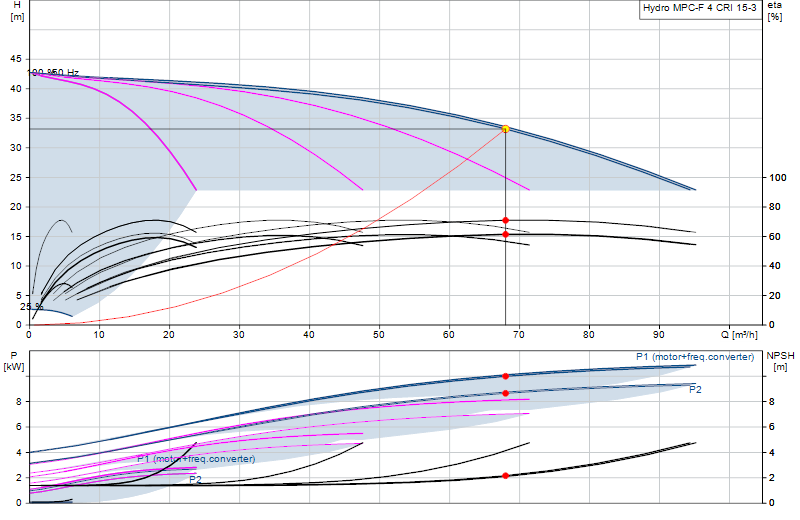Click the lower red efficiency point marker near 60%

point(505,234)
